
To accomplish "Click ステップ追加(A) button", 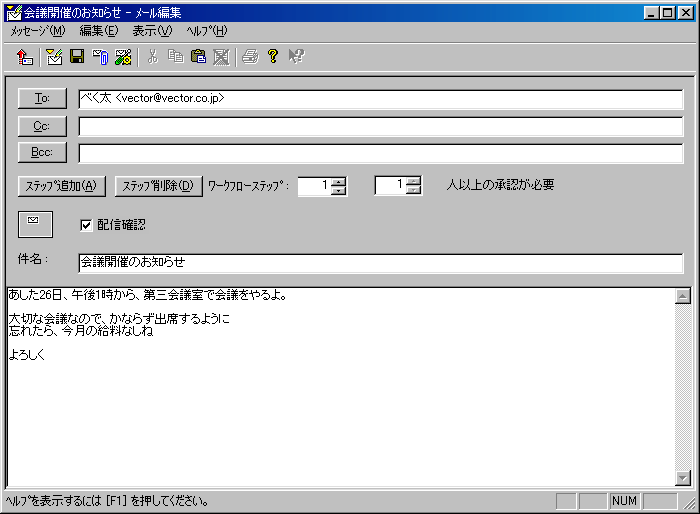I will [62, 186].
